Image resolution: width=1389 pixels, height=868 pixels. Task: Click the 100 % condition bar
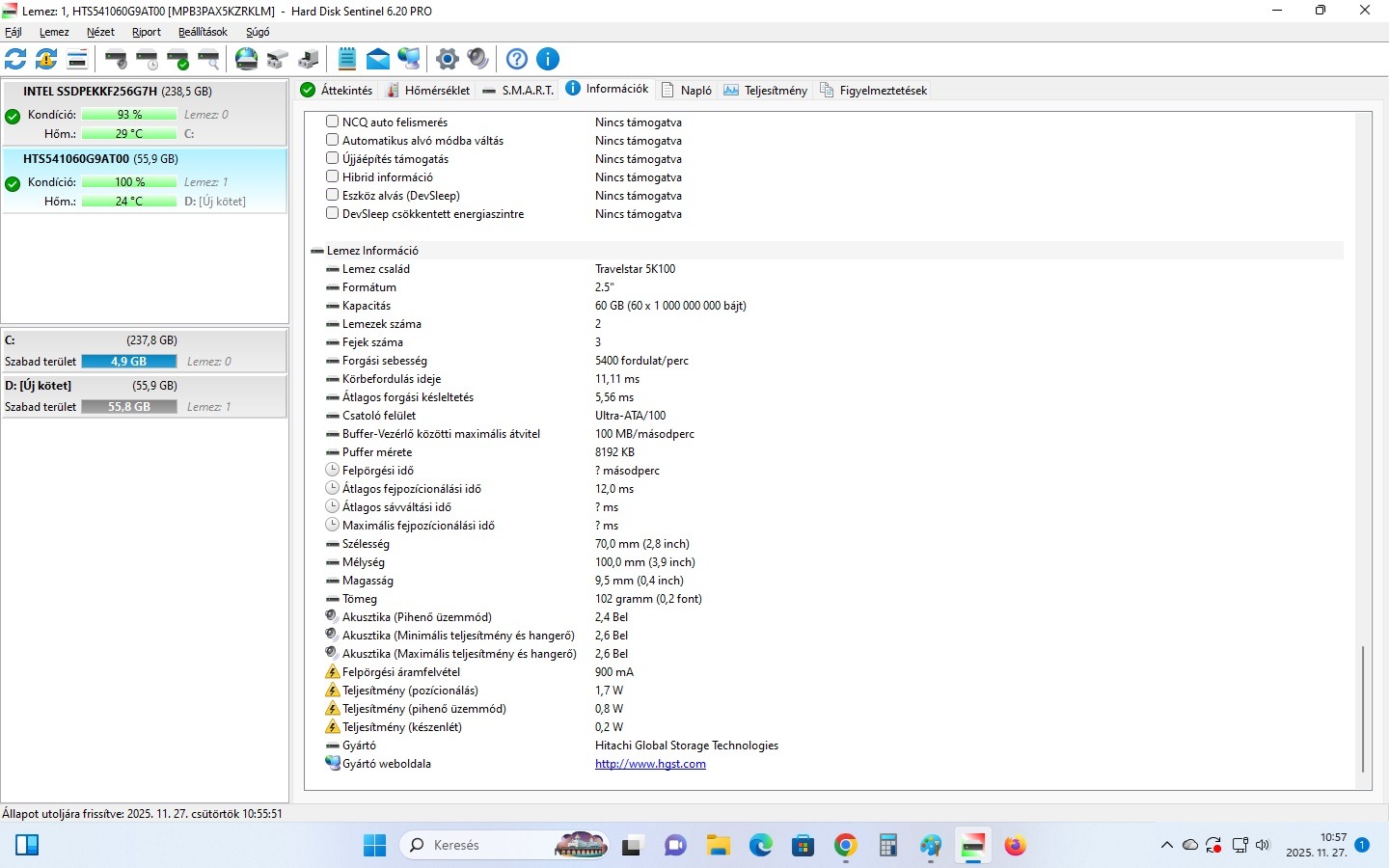[x=129, y=182]
